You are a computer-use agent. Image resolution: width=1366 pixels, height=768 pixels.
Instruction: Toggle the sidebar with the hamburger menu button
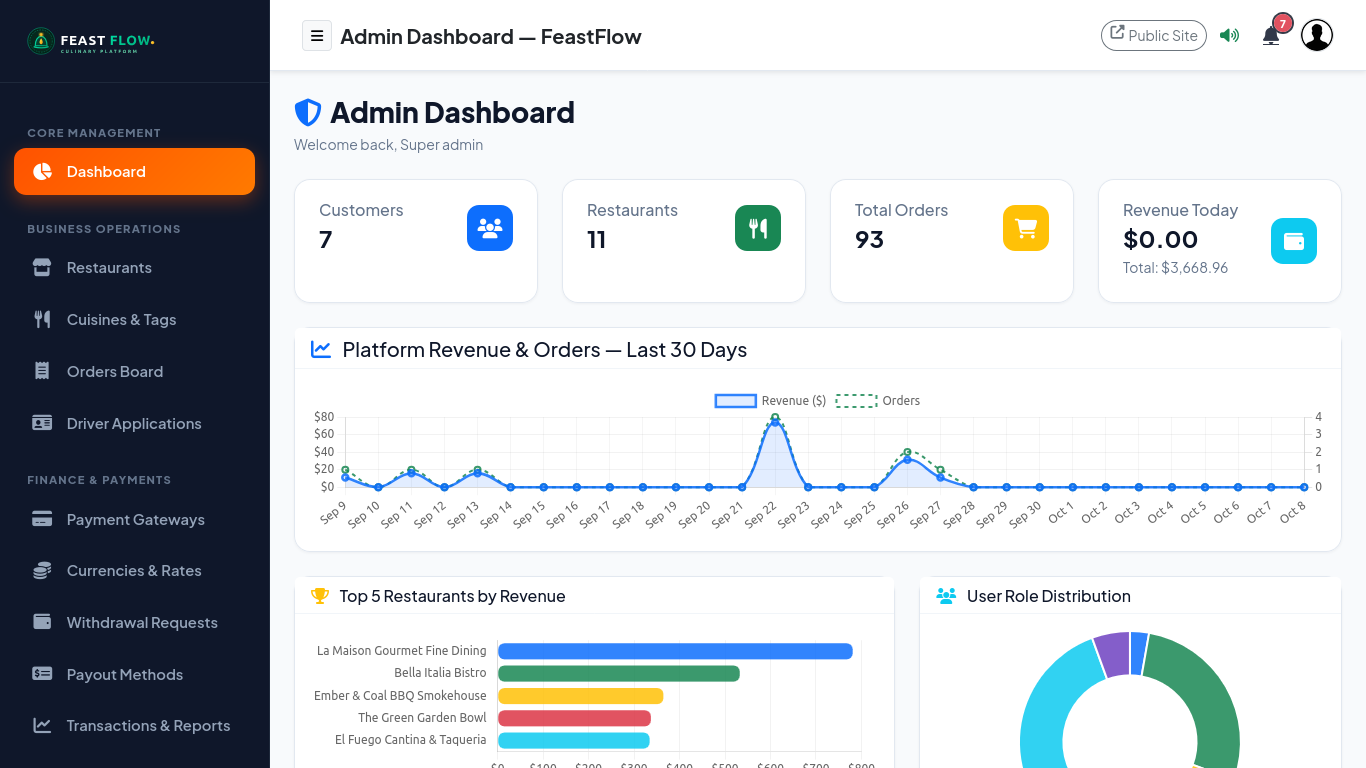pos(317,36)
